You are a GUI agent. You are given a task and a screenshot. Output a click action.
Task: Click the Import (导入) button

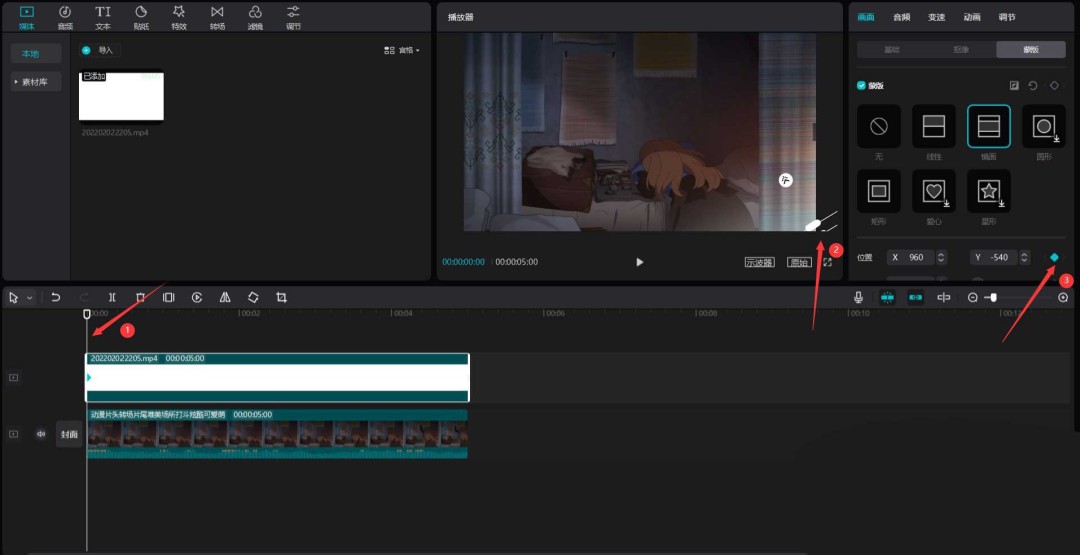[x=99, y=50]
